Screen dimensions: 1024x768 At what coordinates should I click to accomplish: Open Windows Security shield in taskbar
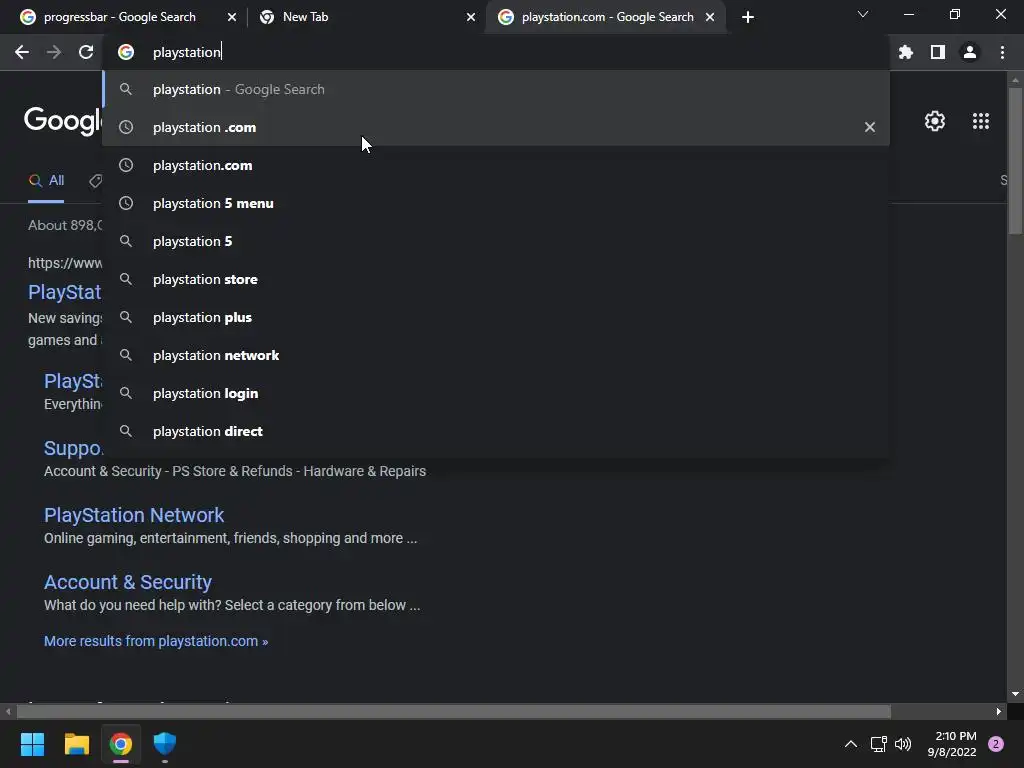[x=165, y=744]
